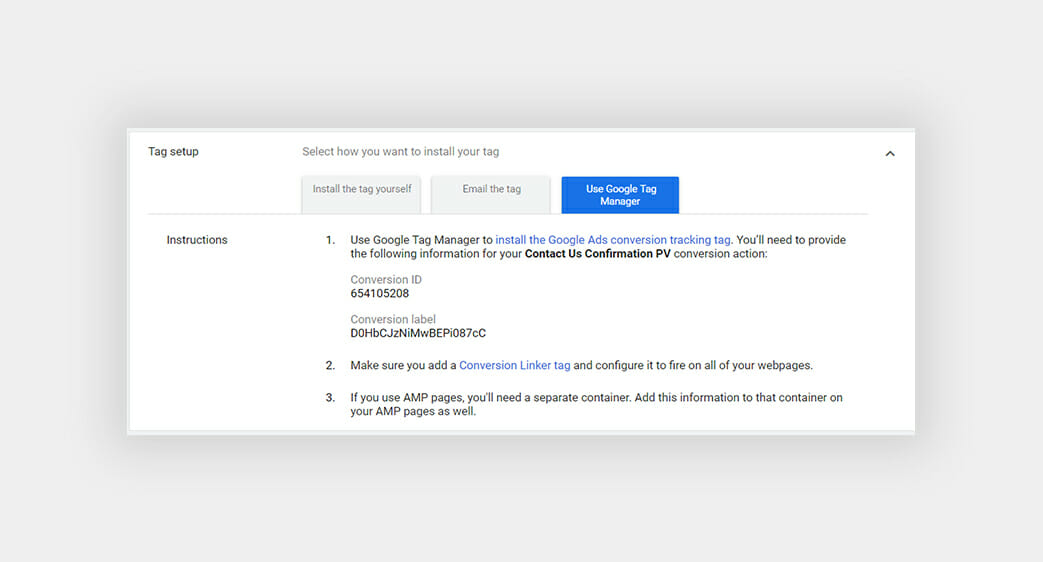Click step number 3 in the instructions
The height and width of the screenshot is (562, 1043).
tap(330, 398)
